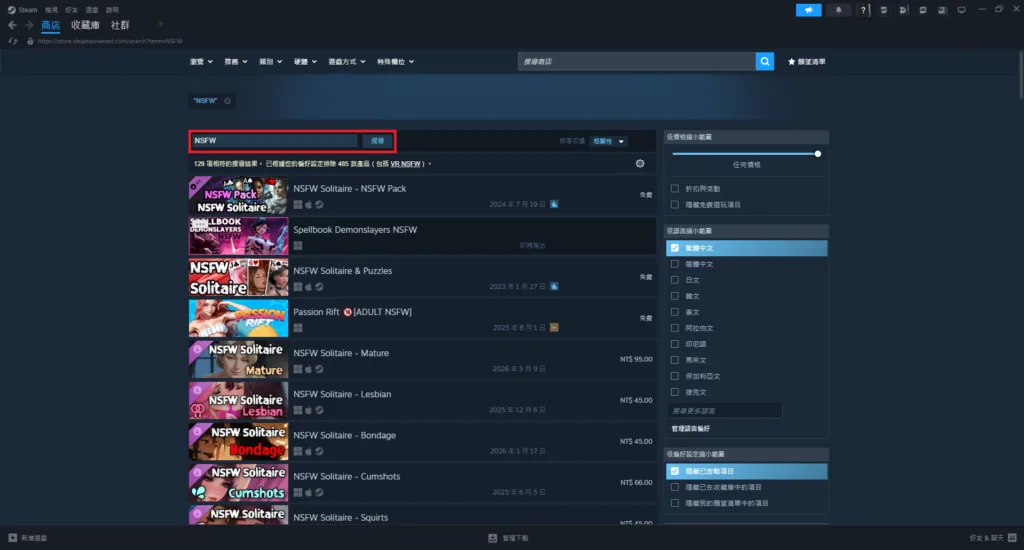
Task: Click the page vertical scrollbar
Action: 1021,75
